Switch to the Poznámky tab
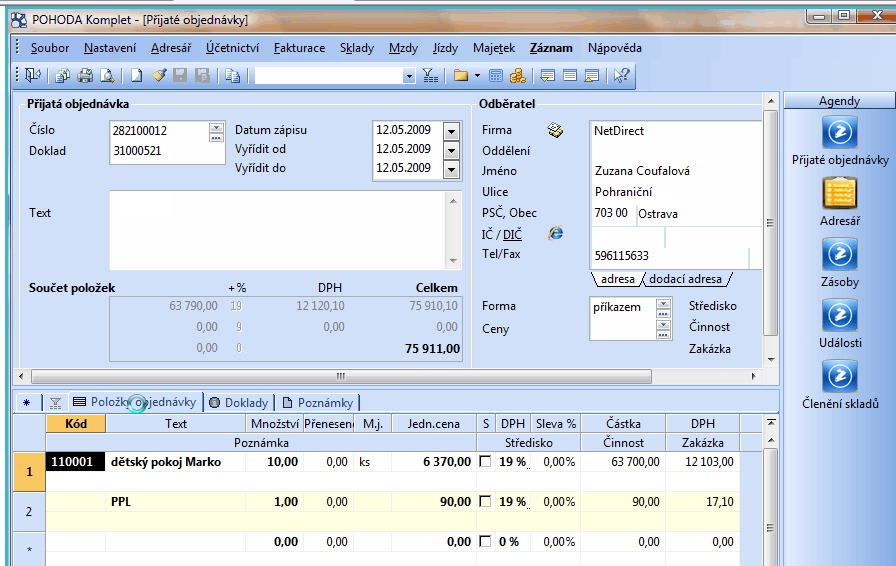 318,402
